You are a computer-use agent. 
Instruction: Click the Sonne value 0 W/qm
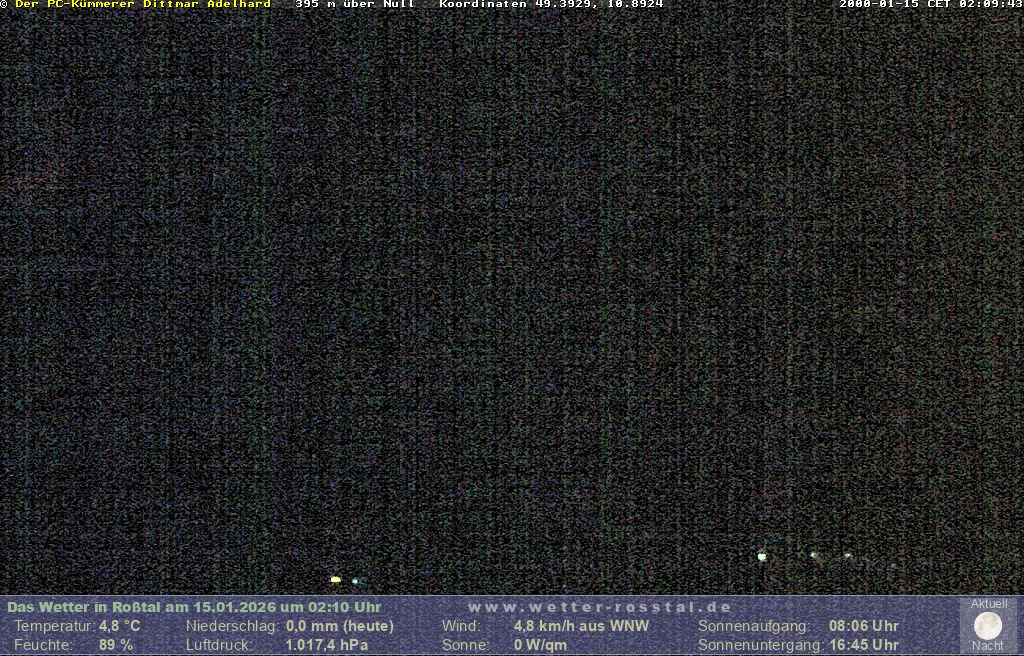point(540,645)
